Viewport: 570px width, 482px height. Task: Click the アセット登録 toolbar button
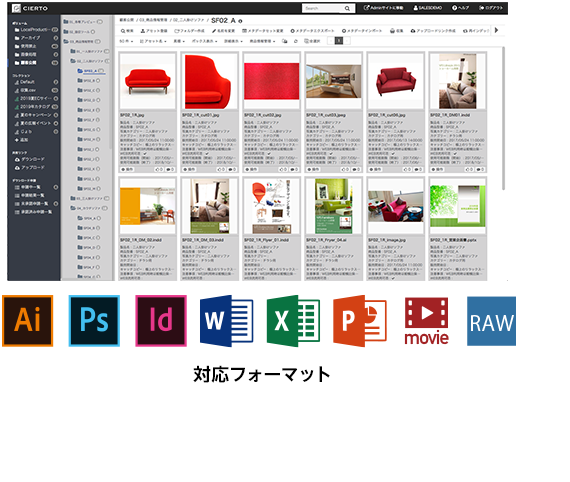tap(154, 31)
